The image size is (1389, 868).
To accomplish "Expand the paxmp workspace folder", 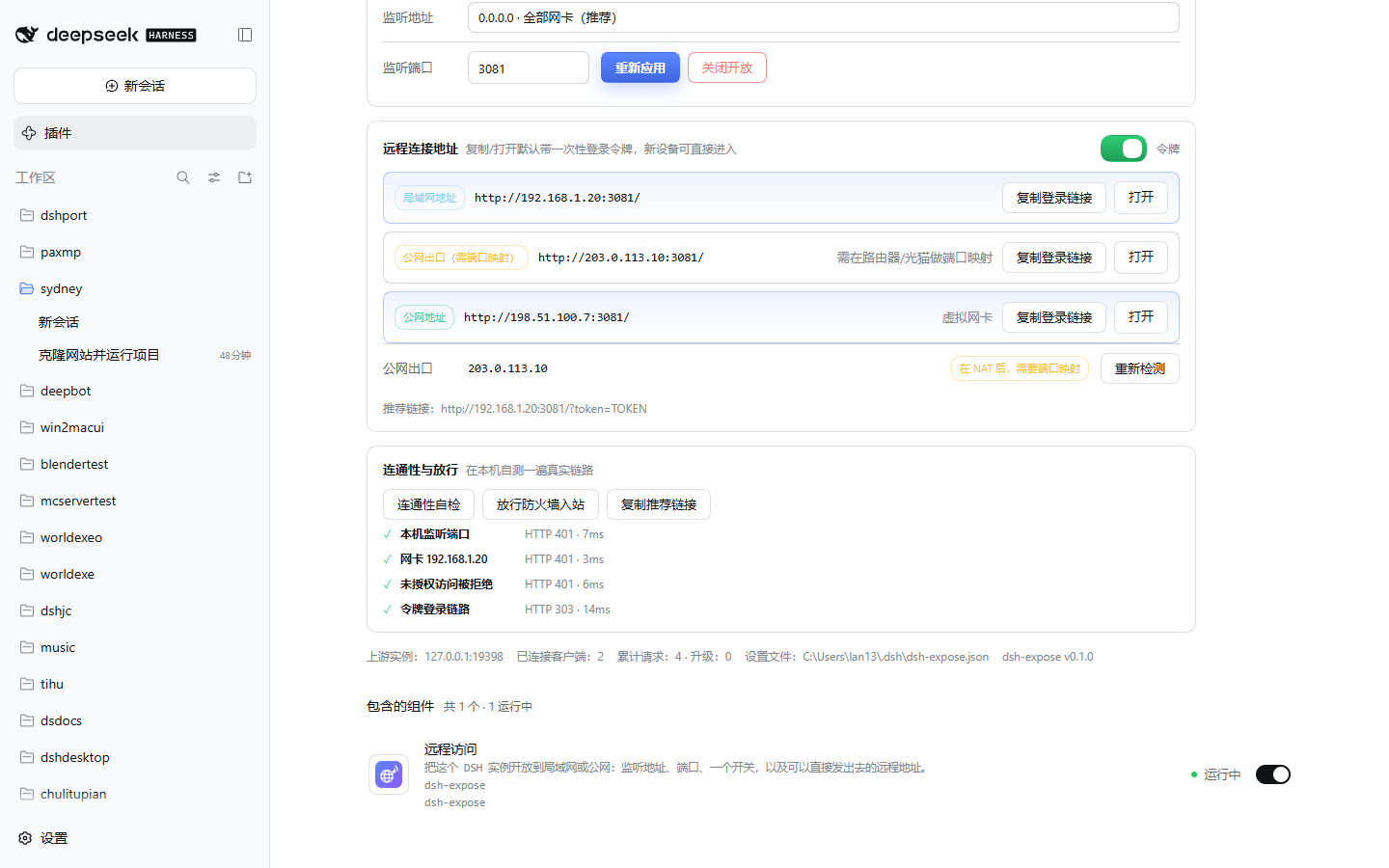I will click(x=135, y=252).
